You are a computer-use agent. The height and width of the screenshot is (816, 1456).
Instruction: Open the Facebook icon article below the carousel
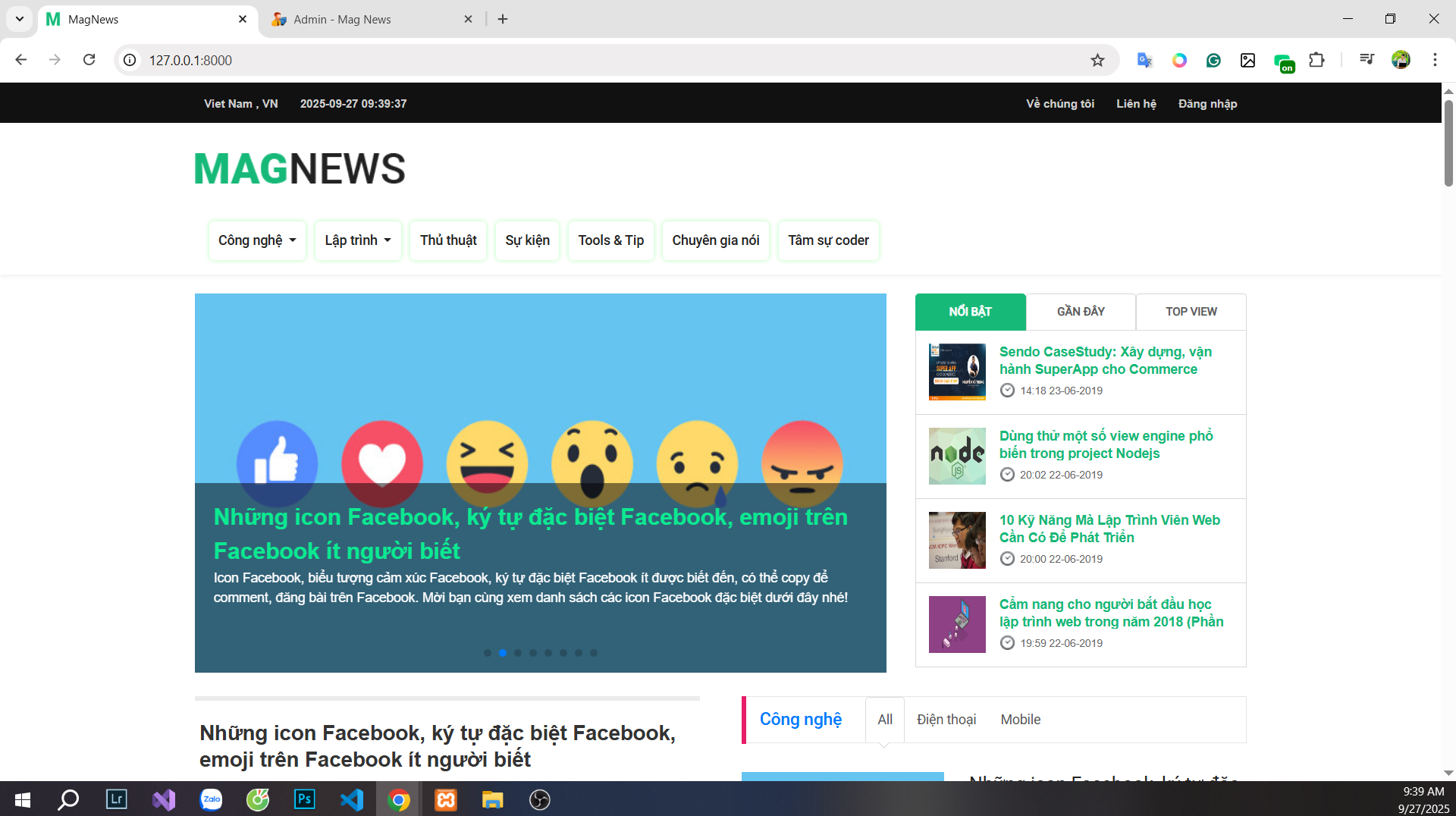click(438, 746)
